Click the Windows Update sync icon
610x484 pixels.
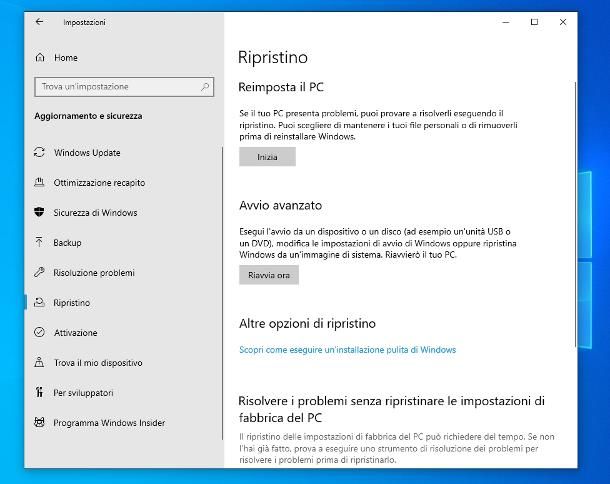39,152
